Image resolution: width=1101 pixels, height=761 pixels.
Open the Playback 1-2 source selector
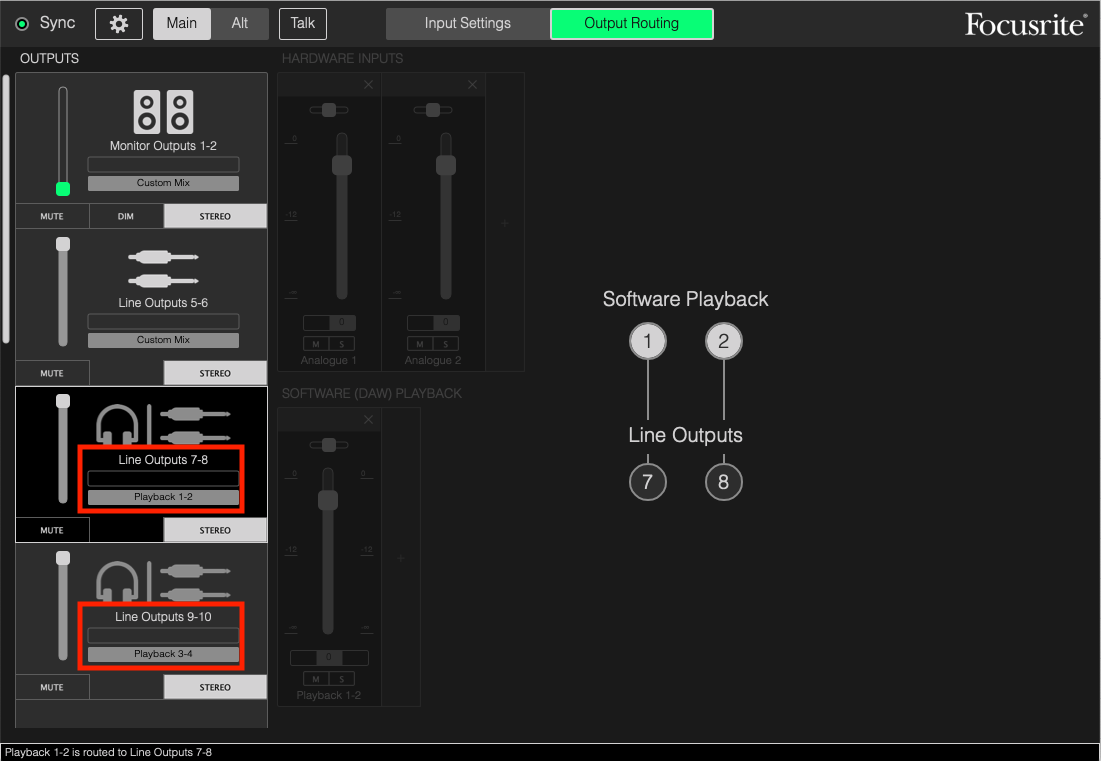coord(162,496)
